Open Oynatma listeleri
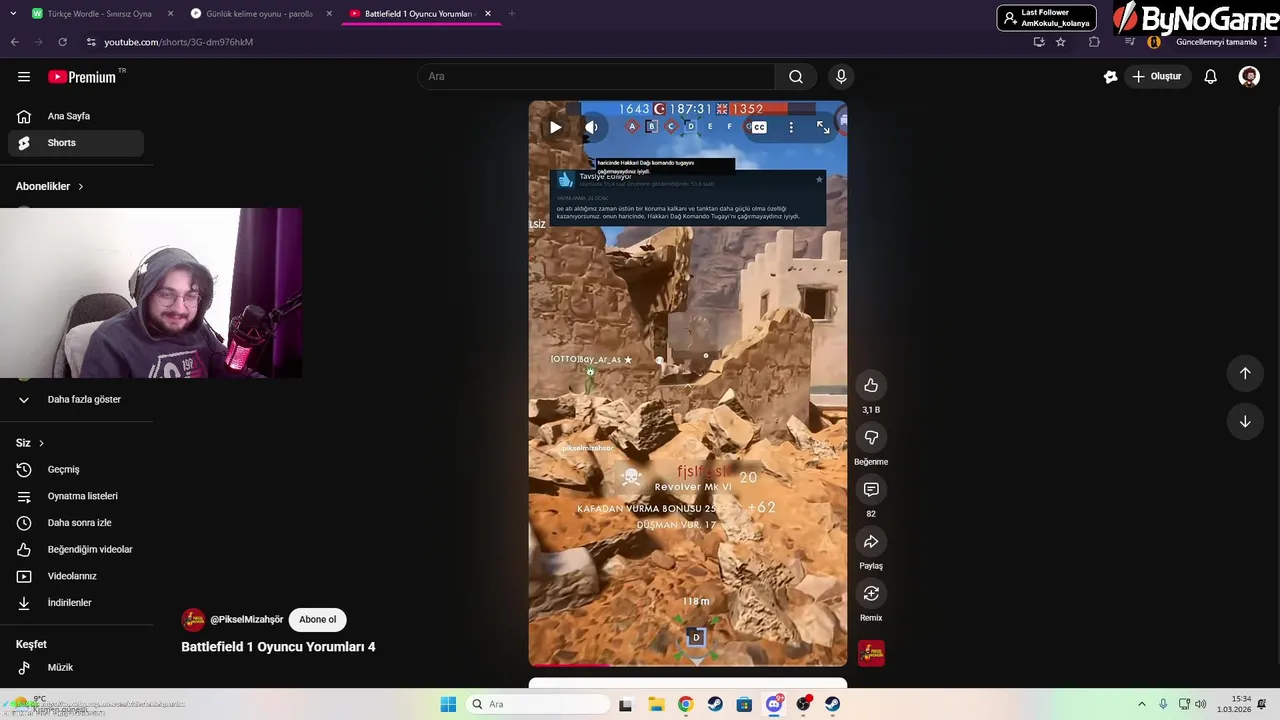This screenshot has width=1280, height=720. 76,496
